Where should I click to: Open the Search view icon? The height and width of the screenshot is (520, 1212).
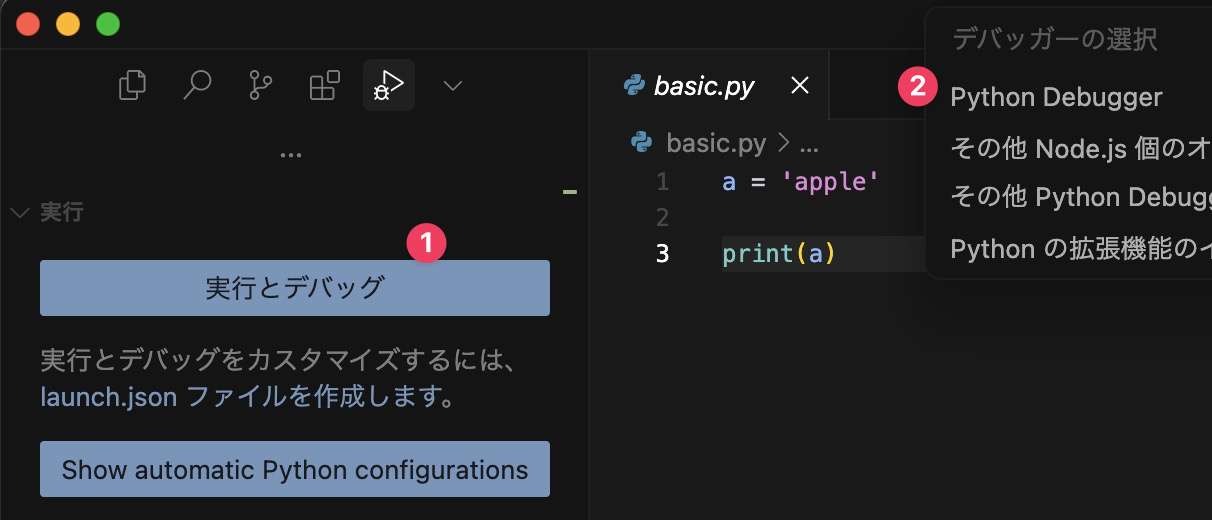197,85
